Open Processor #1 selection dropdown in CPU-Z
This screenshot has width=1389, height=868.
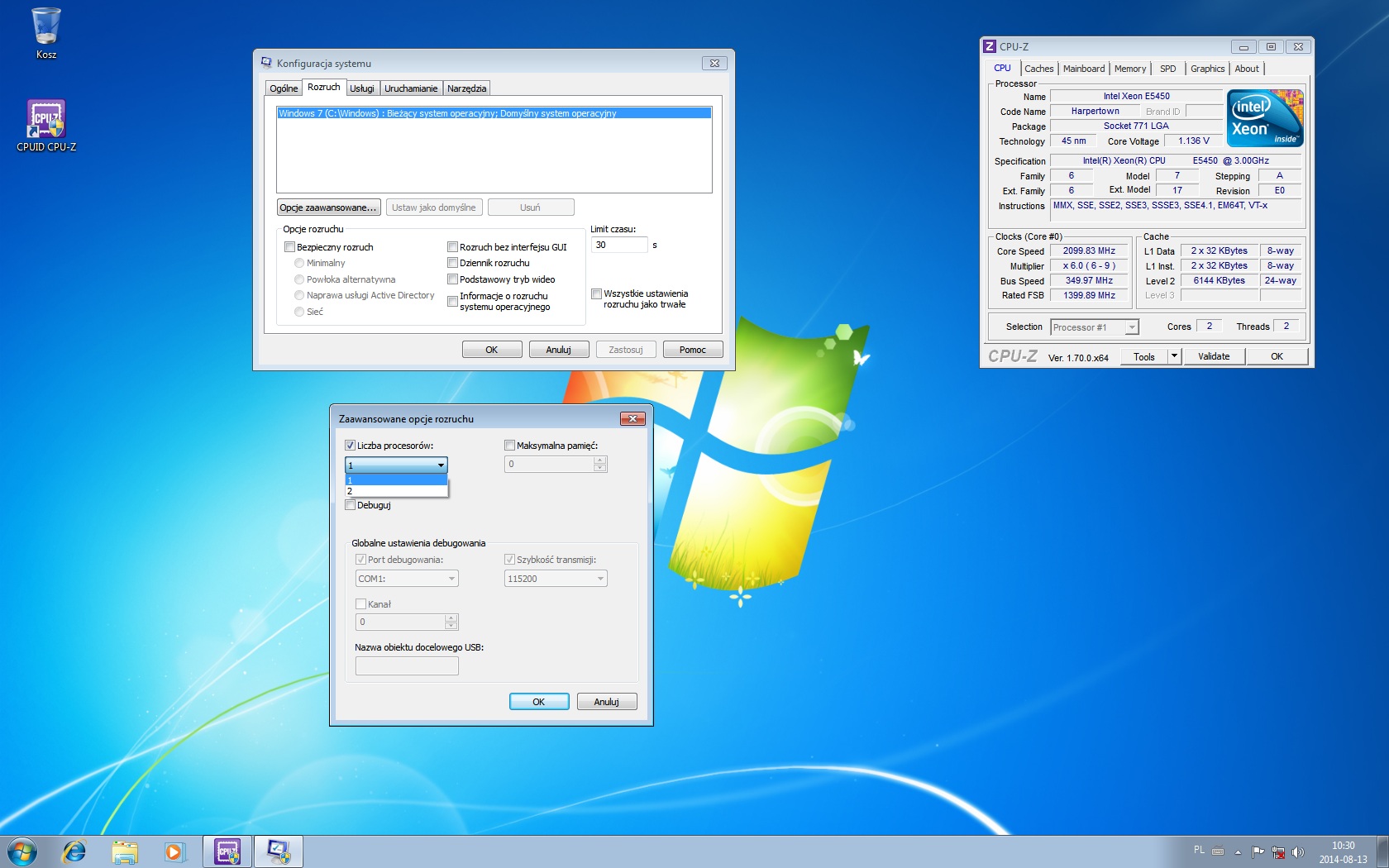coord(1132,327)
